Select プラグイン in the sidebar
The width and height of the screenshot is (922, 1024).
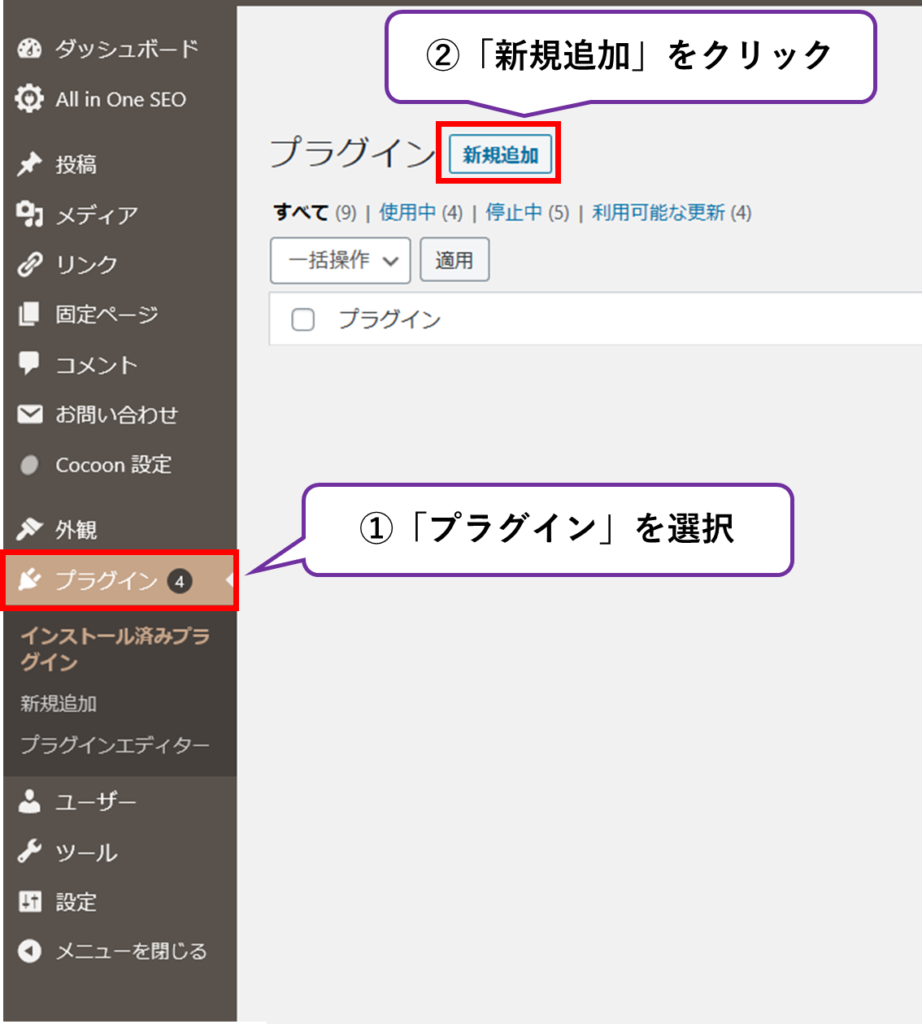click(x=119, y=581)
